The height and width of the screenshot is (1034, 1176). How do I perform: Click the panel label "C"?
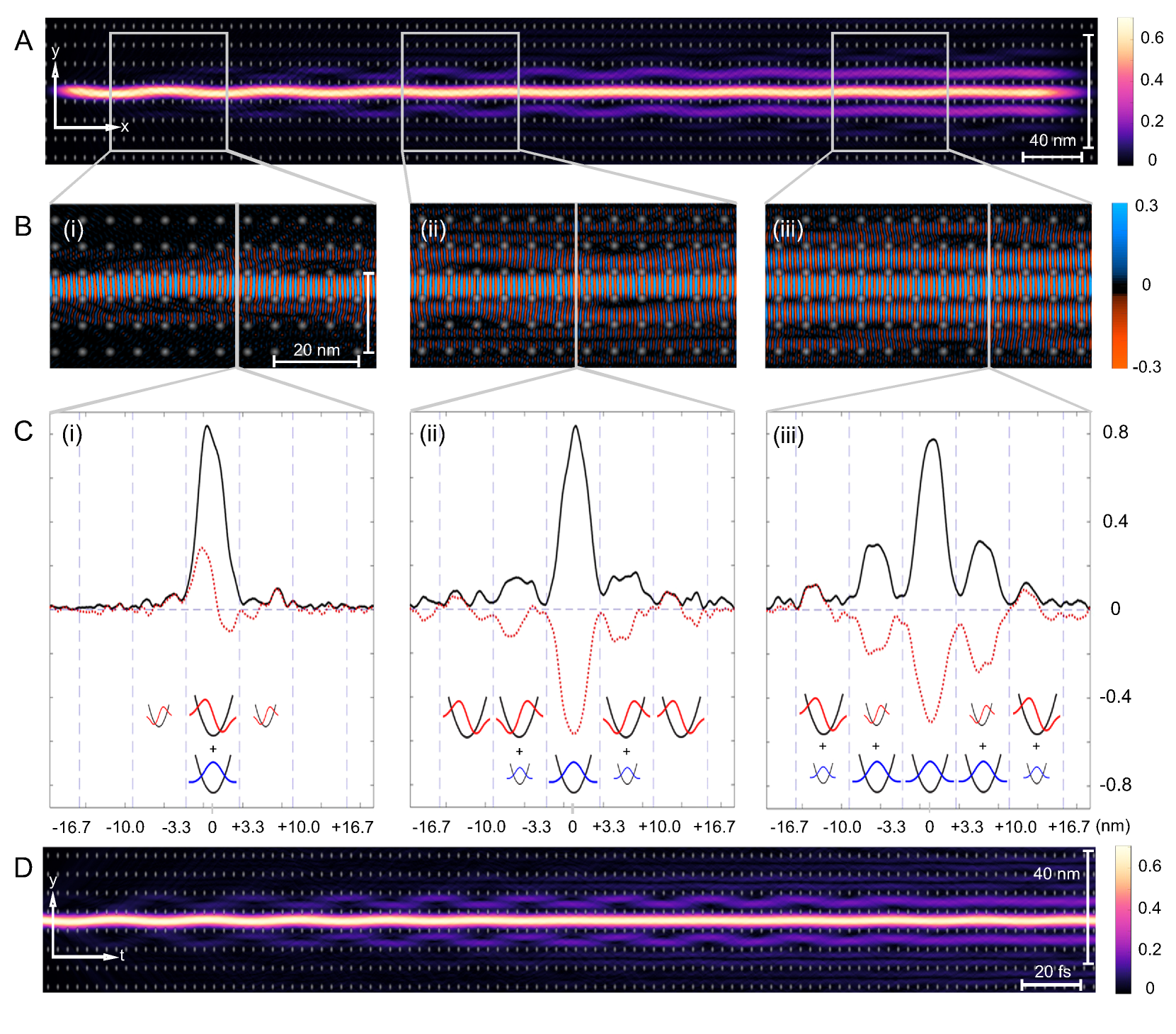click(x=23, y=431)
